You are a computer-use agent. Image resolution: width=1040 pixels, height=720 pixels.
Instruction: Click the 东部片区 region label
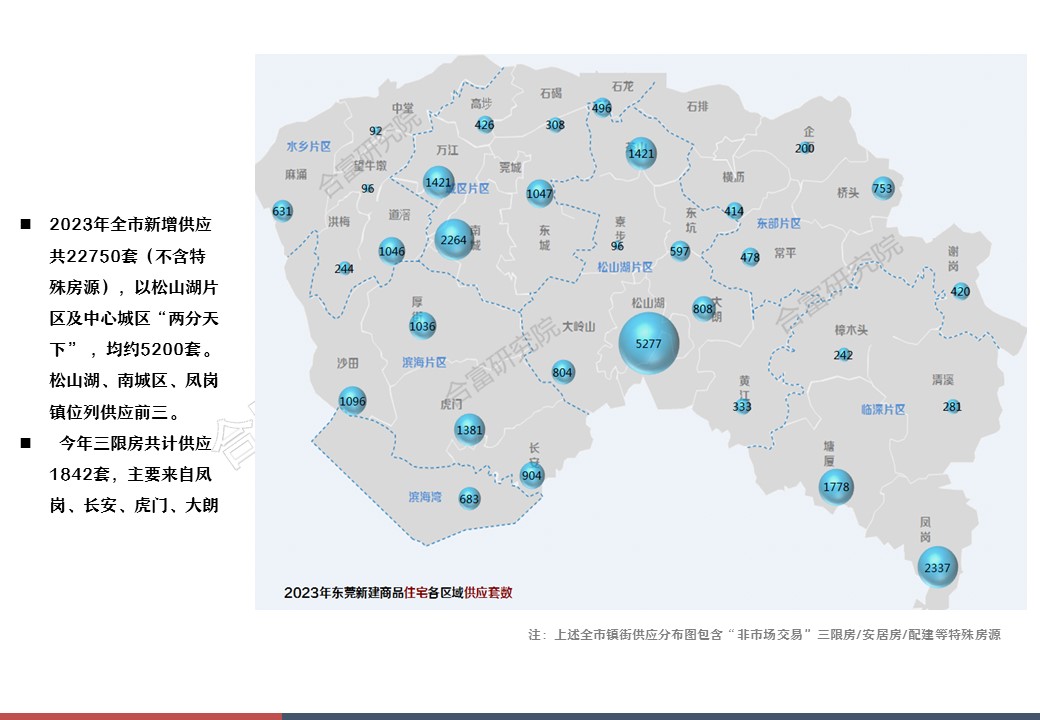click(778, 223)
